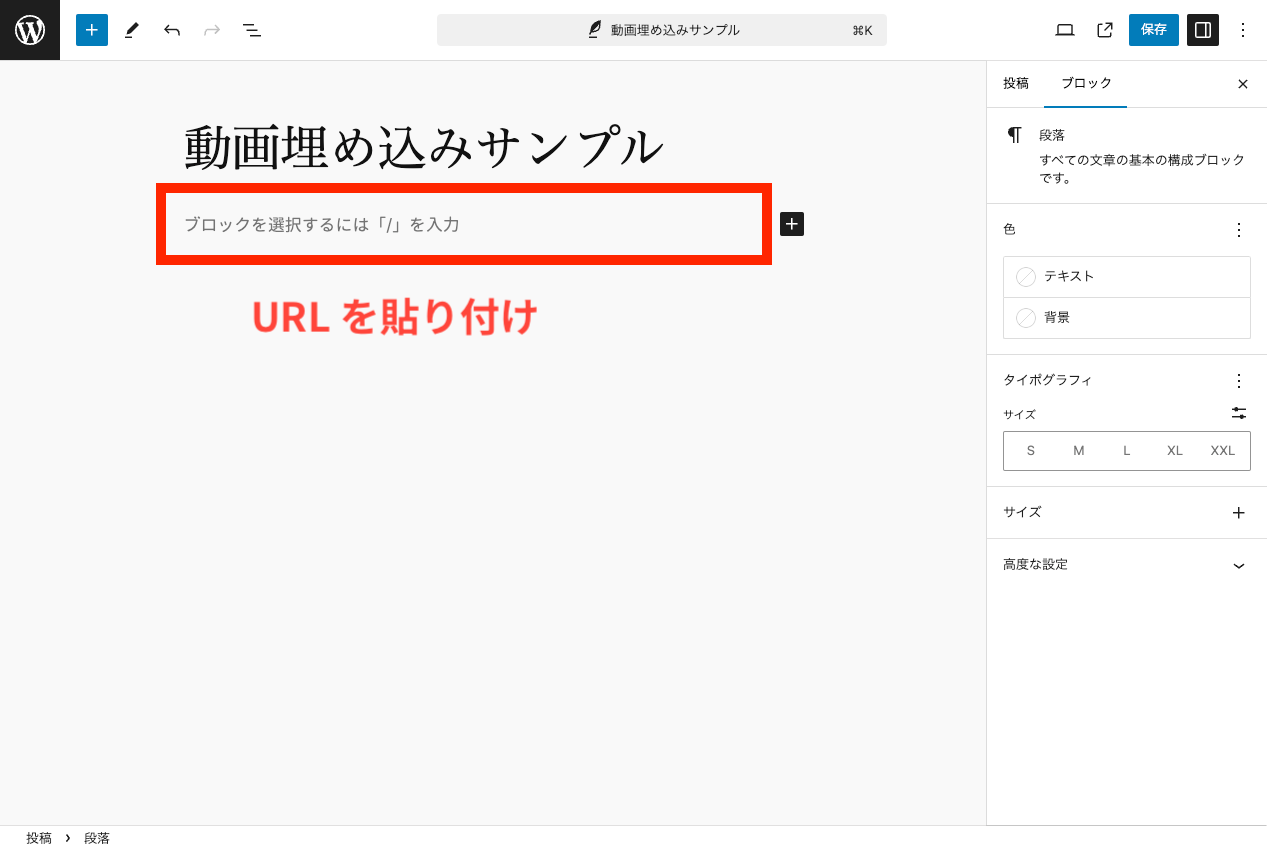Click the 段落 breadcrumb
The height and width of the screenshot is (849, 1267).
(97, 838)
